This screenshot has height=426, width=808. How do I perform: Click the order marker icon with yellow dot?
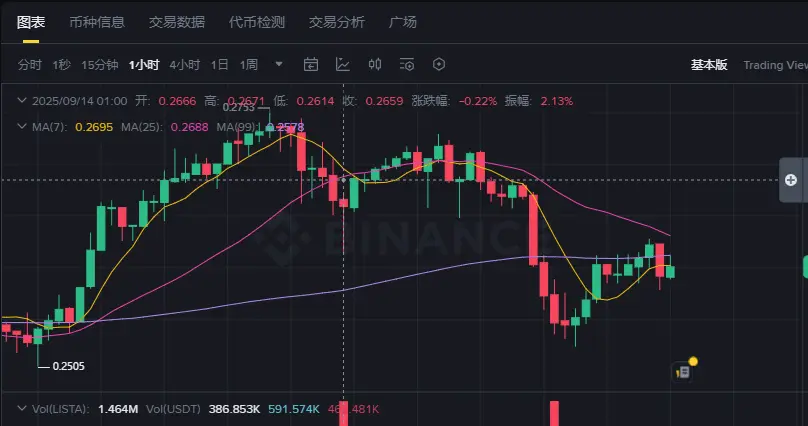click(685, 369)
